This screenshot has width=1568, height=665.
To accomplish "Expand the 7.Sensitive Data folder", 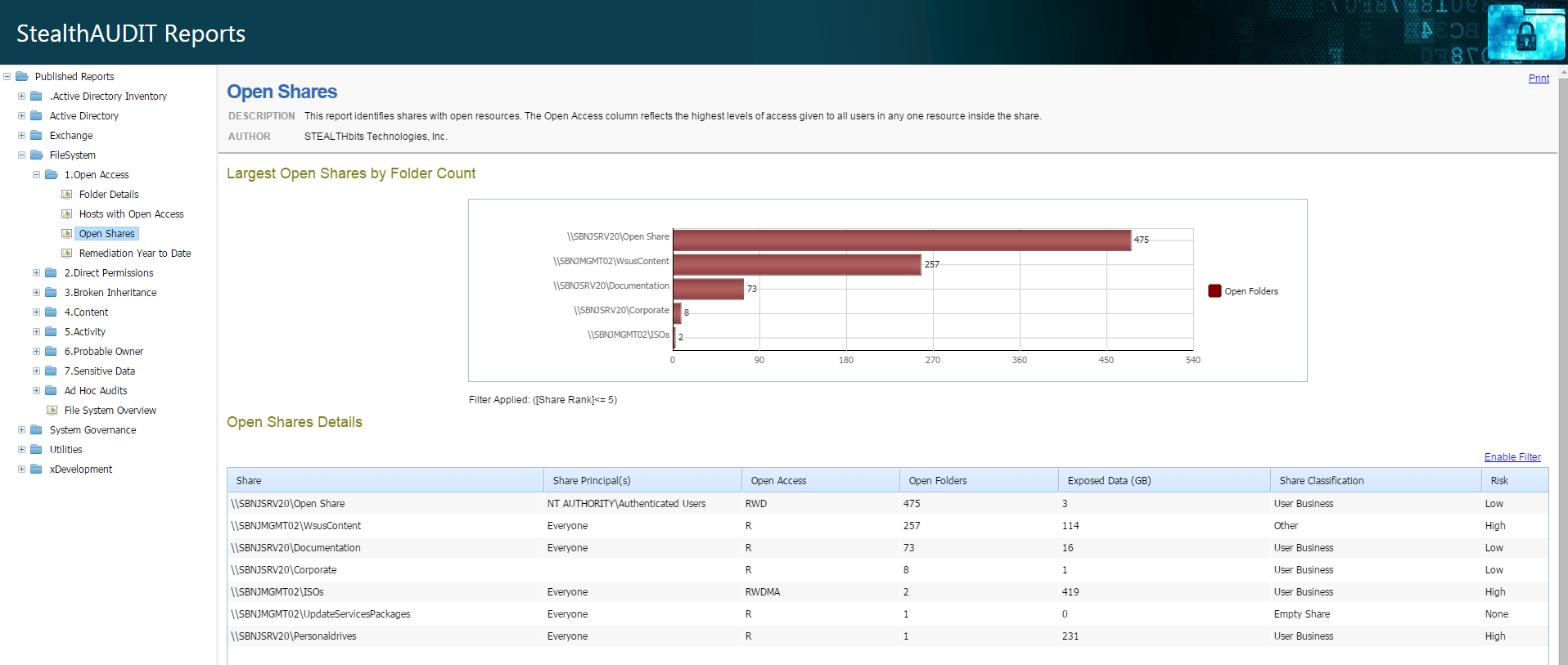I will (36, 371).
